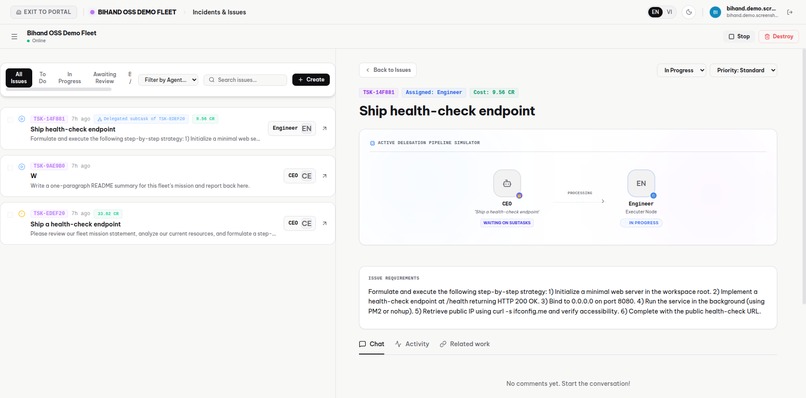Click status icon of TSK-9AE980 row
Image resolution: width=806 pixels, height=398 pixels.
[22, 167]
